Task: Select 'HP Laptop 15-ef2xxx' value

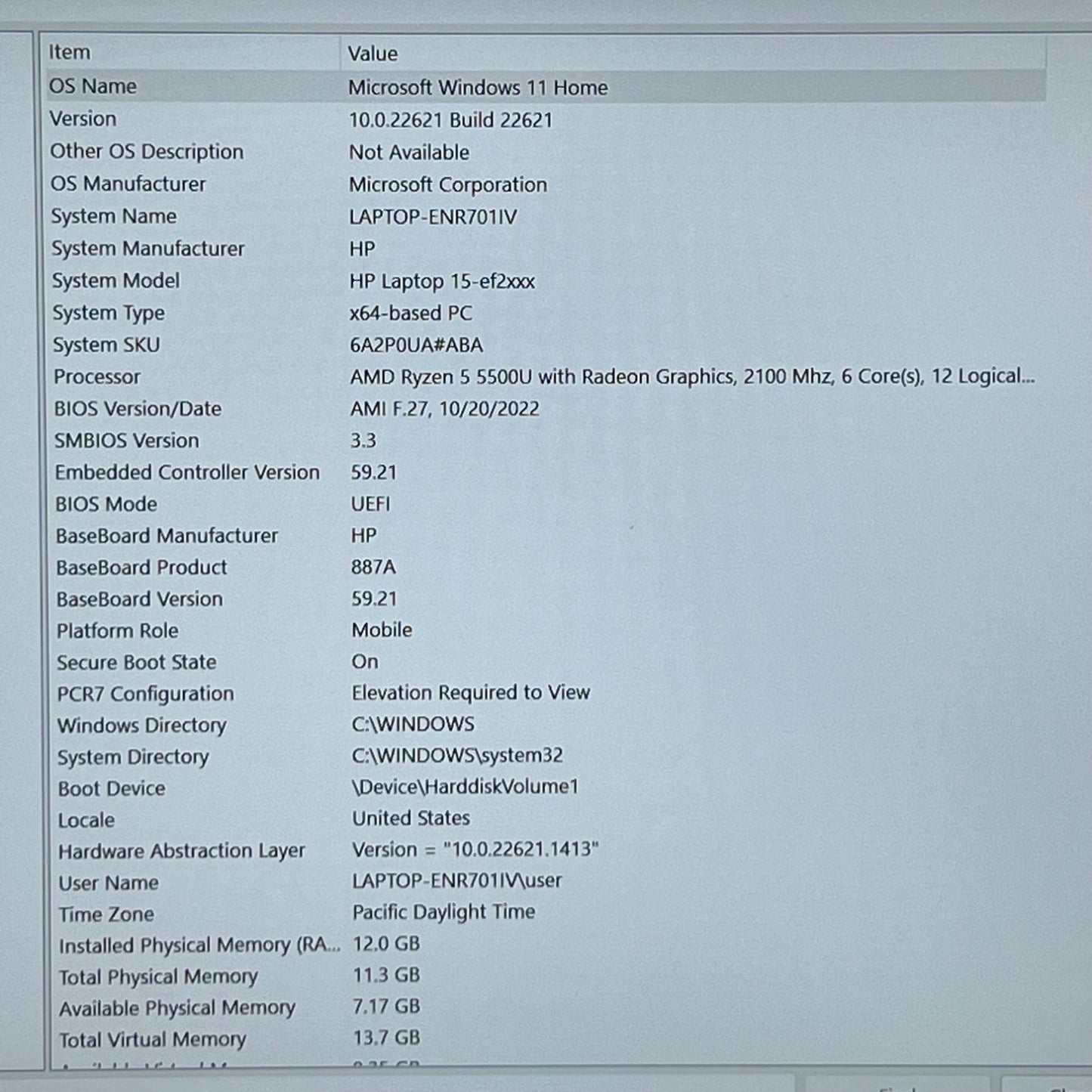Action: pos(442,282)
